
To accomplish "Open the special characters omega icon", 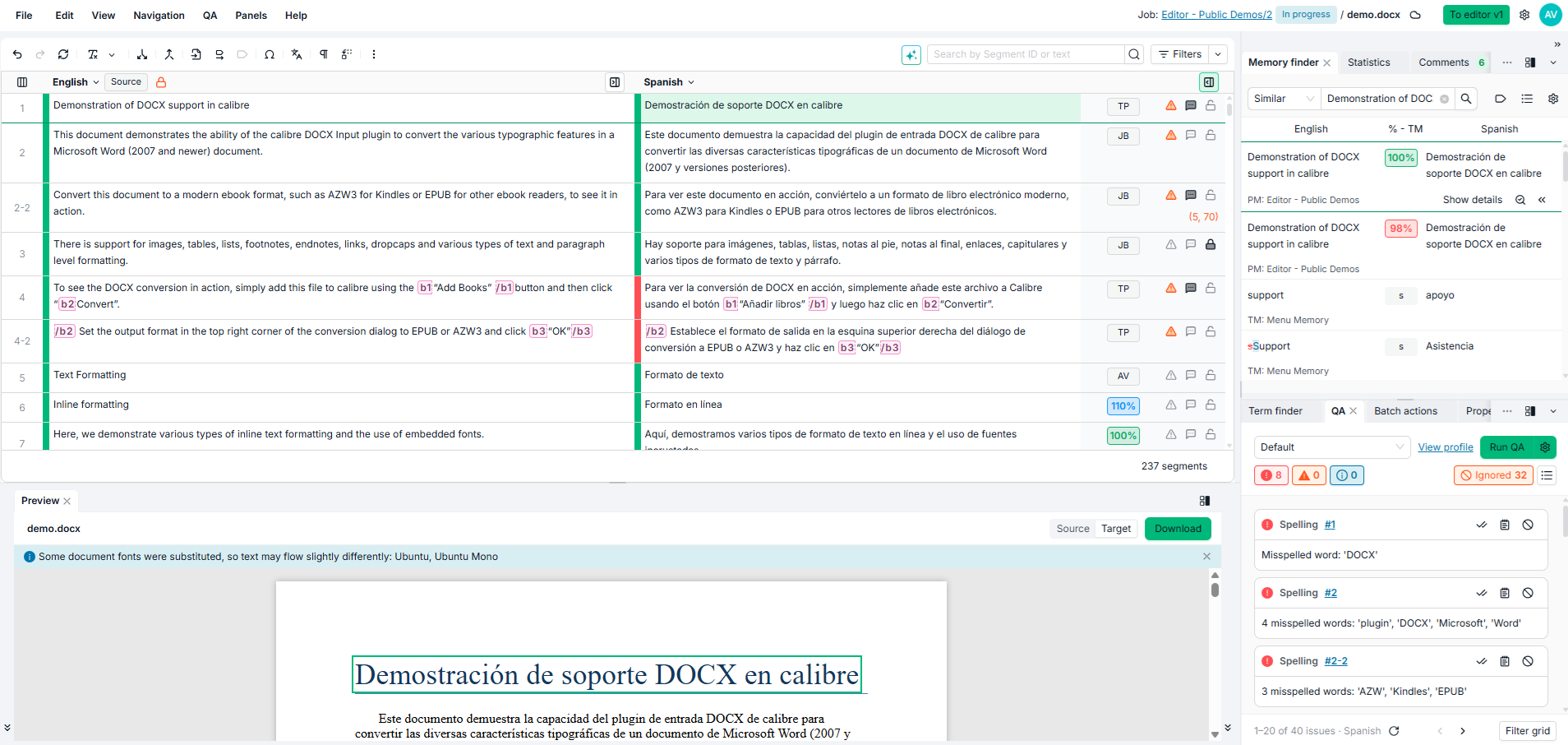I will point(270,54).
